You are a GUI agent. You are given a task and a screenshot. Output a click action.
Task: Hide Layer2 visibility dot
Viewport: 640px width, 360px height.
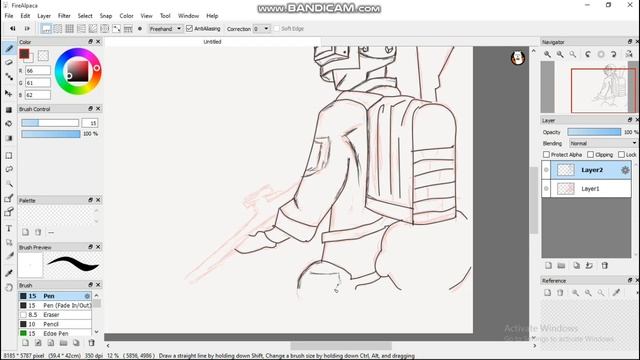546,170
